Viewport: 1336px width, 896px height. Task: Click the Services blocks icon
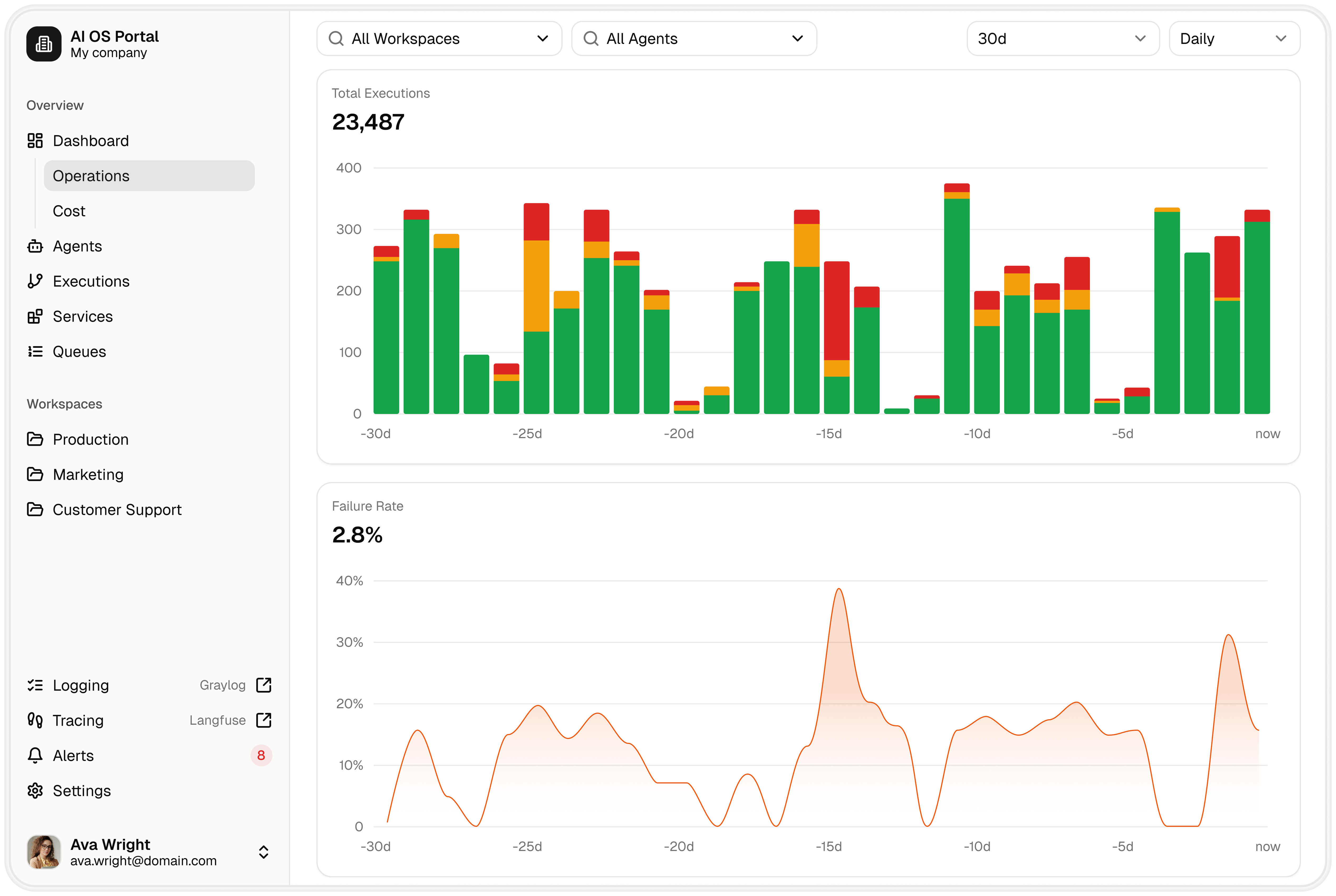[35, 316]
